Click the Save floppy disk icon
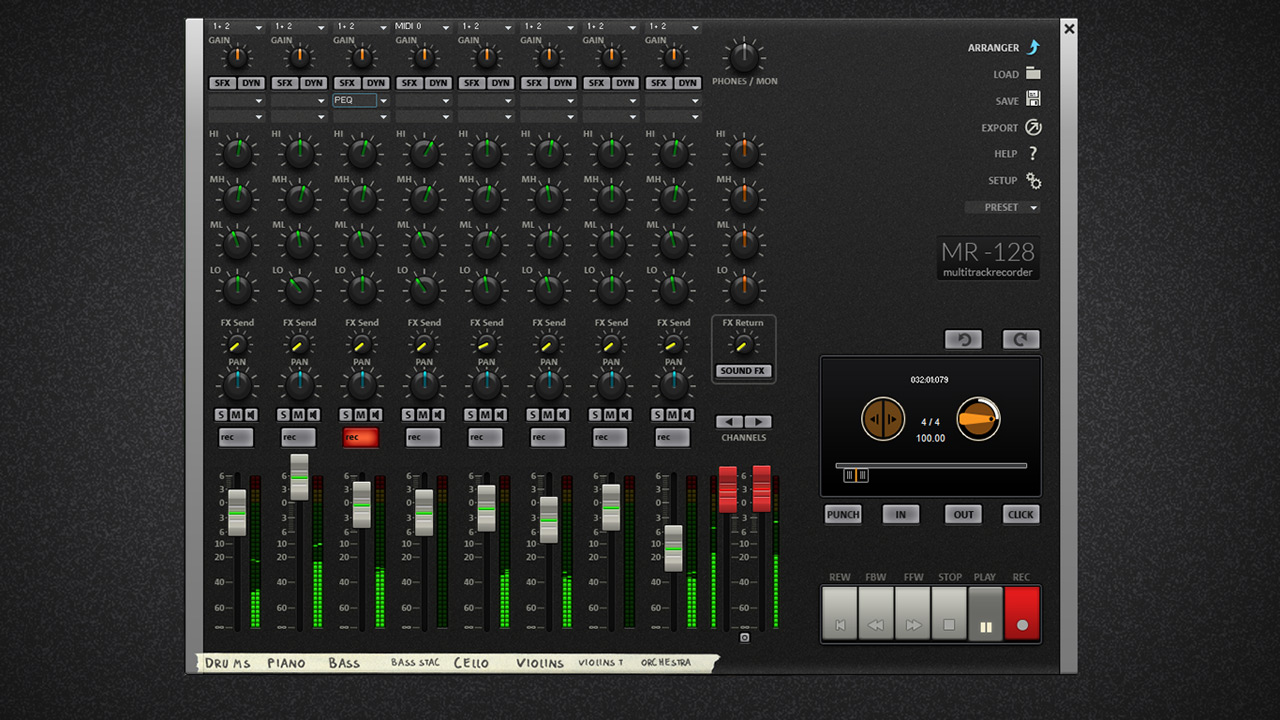 (x=1033, y=100)
